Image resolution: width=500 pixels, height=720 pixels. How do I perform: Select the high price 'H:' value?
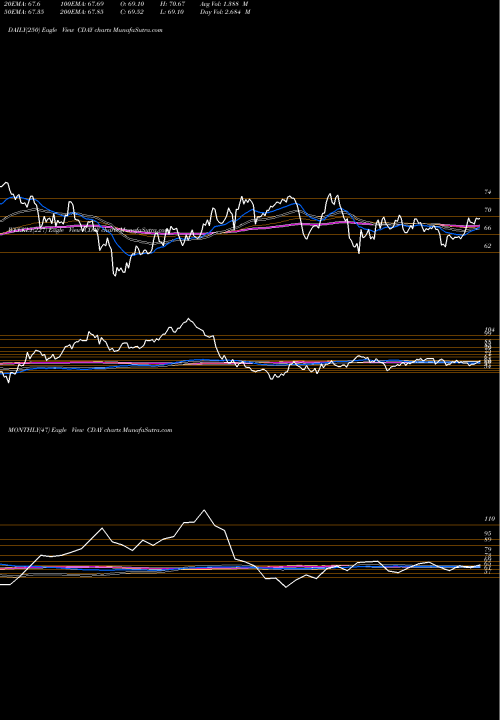(172, 4)
